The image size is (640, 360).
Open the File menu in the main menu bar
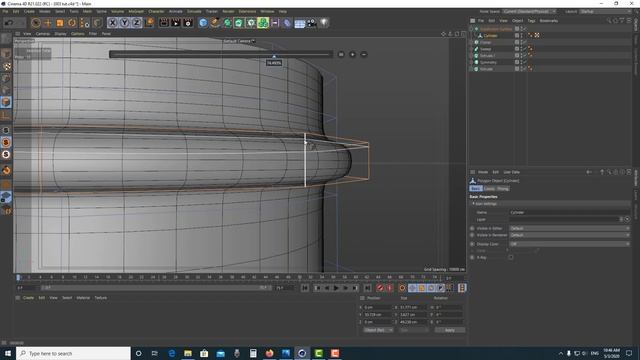pos(5,11)
